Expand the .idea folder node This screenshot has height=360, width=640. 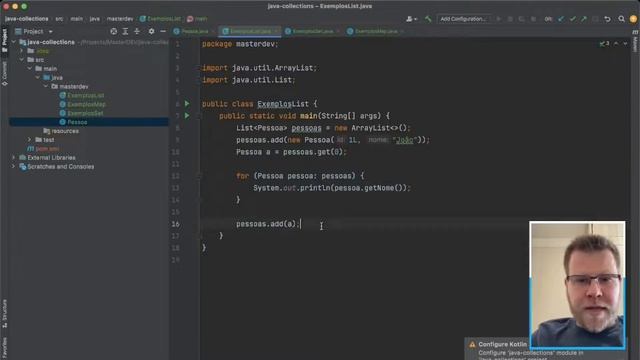(x=22, y=51)
